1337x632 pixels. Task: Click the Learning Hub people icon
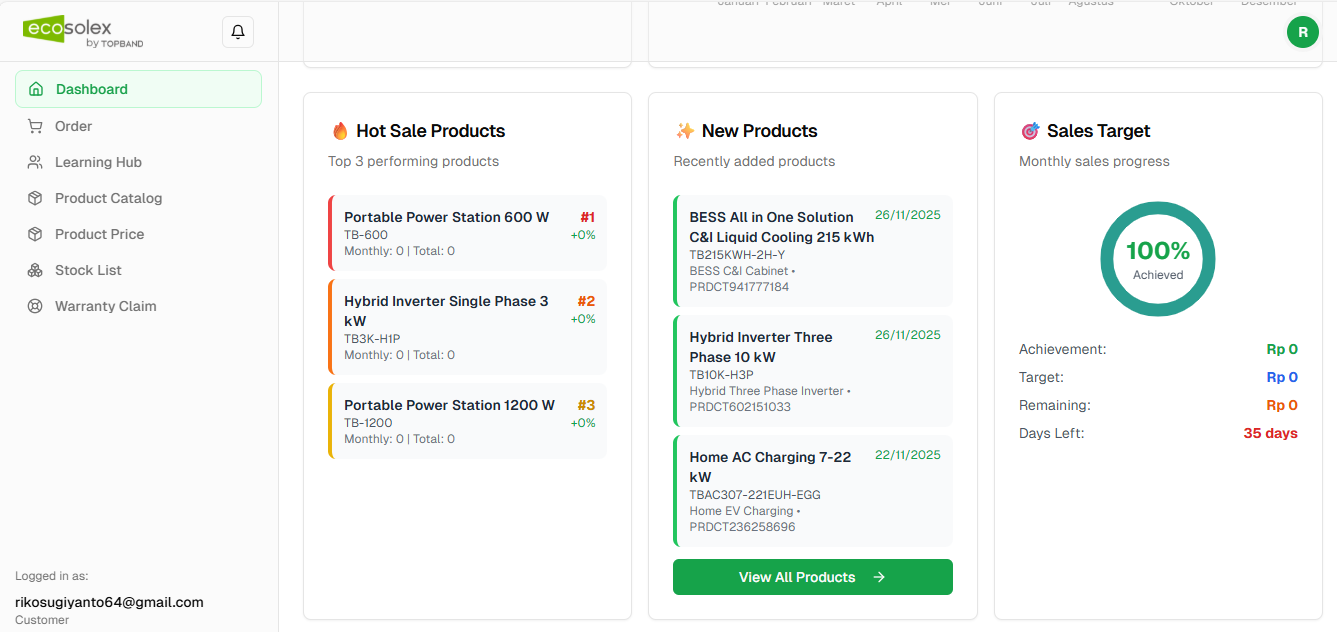(x=35, y=162)
